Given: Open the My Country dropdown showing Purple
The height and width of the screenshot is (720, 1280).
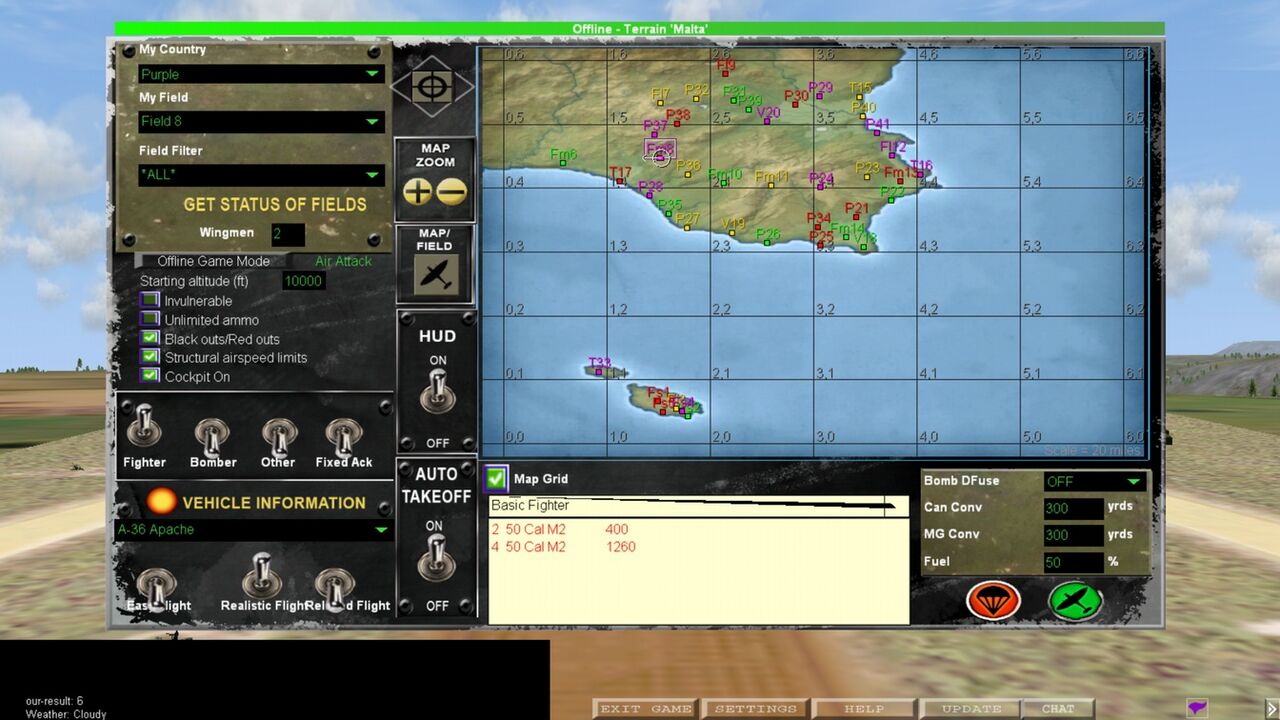Looking at the screenshot, I should click(x=261, y=74).
